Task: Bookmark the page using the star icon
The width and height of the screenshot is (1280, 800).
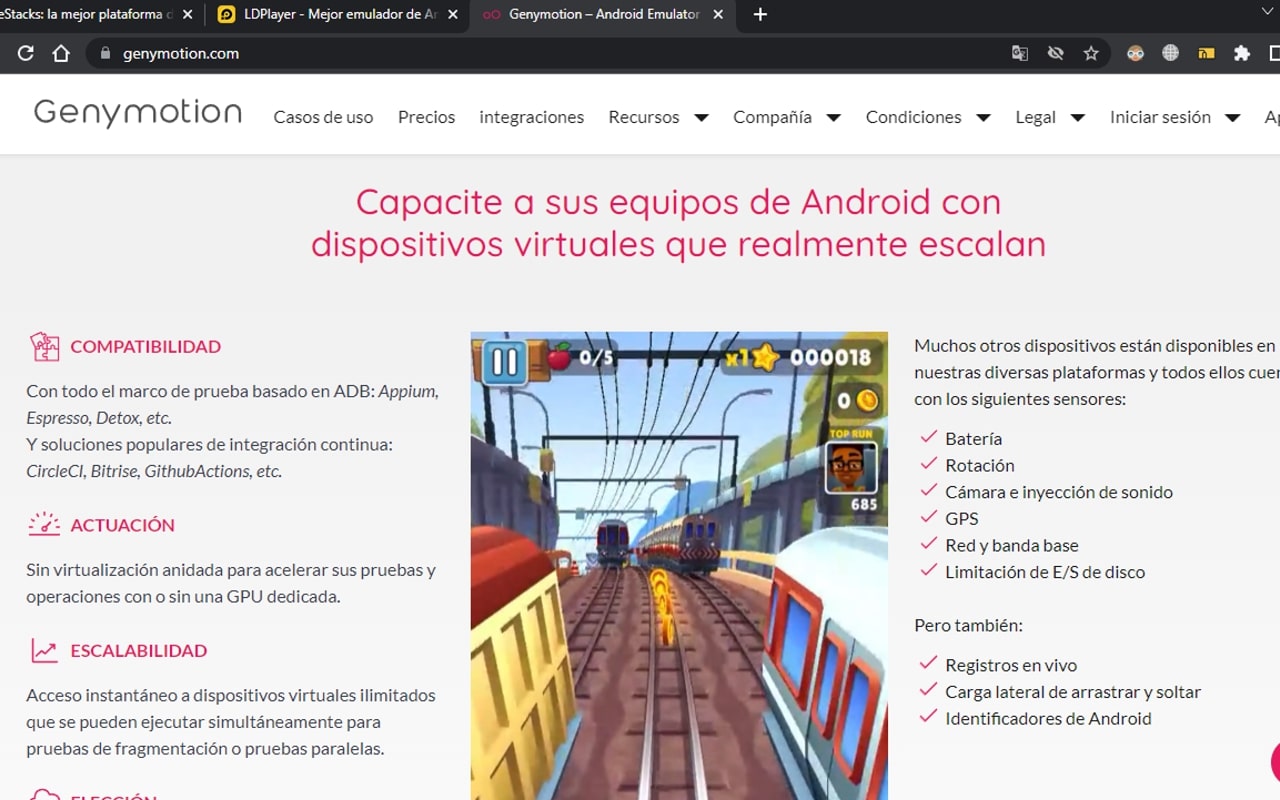Action: 1092,53
